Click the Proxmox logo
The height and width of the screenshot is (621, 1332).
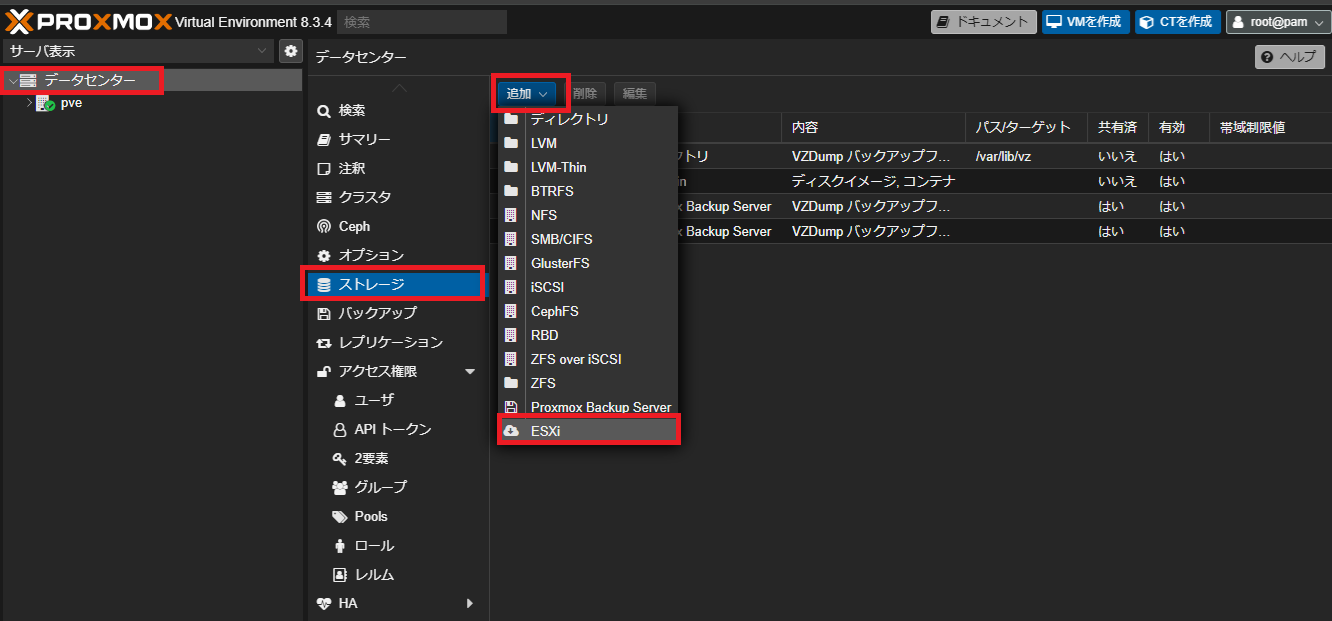[89, 21]
